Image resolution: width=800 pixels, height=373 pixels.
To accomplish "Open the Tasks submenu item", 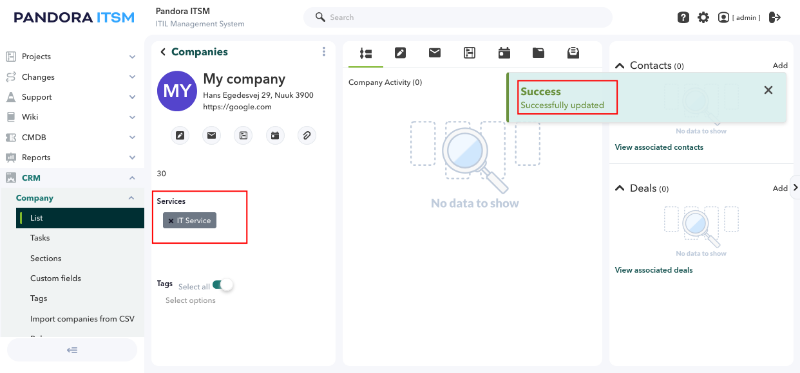I will 40,238.
